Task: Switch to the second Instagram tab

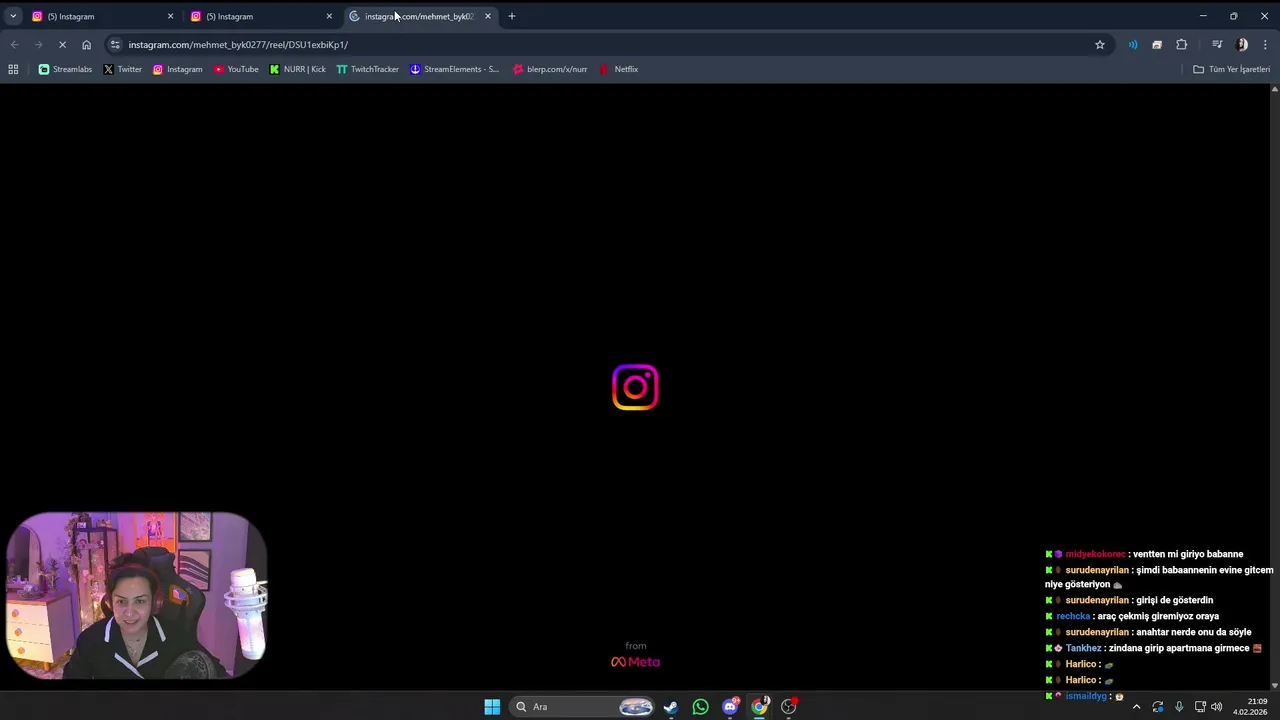Action: tap(259, 16)
